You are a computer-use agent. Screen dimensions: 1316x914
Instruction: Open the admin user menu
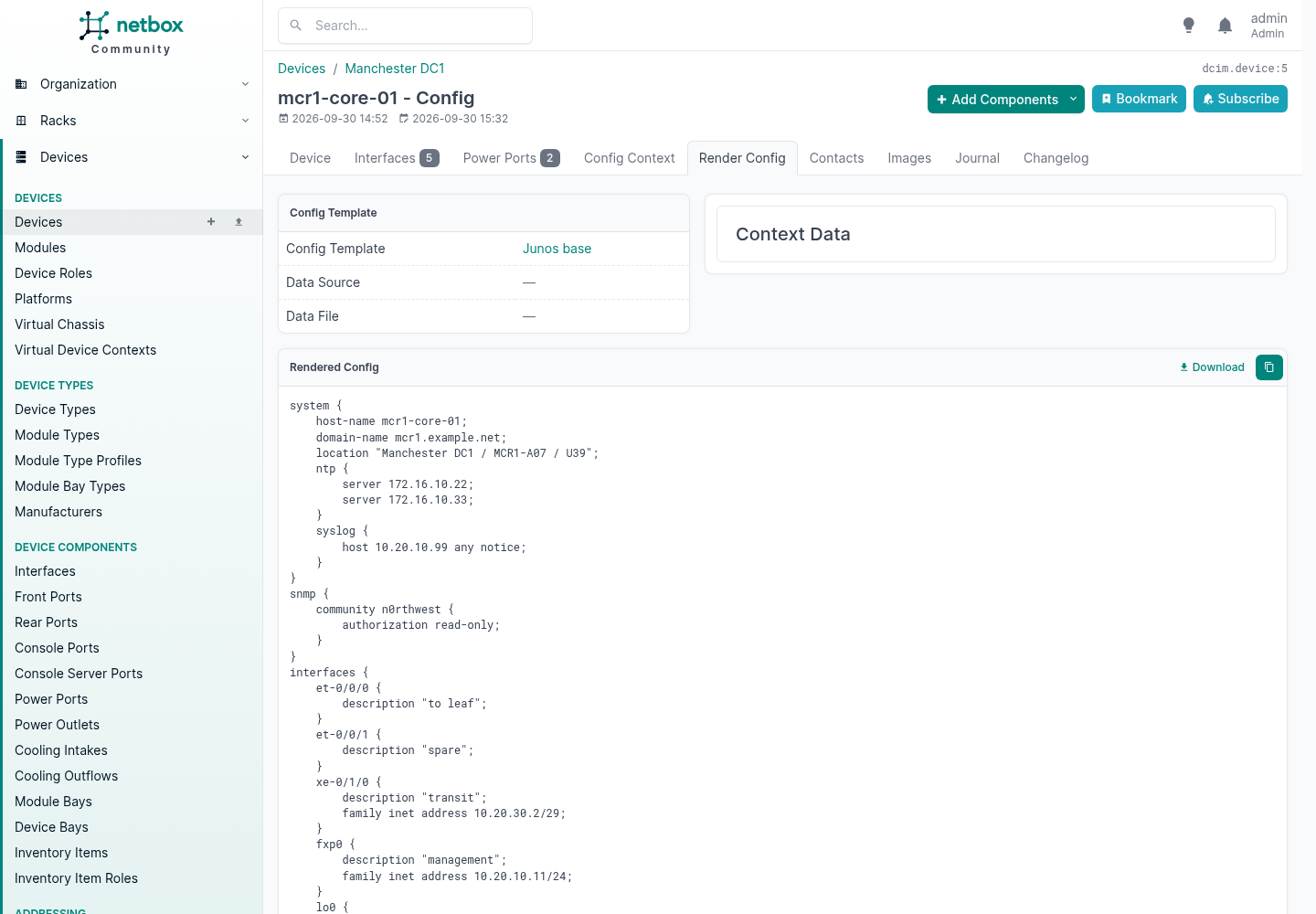click(1268, 26)
